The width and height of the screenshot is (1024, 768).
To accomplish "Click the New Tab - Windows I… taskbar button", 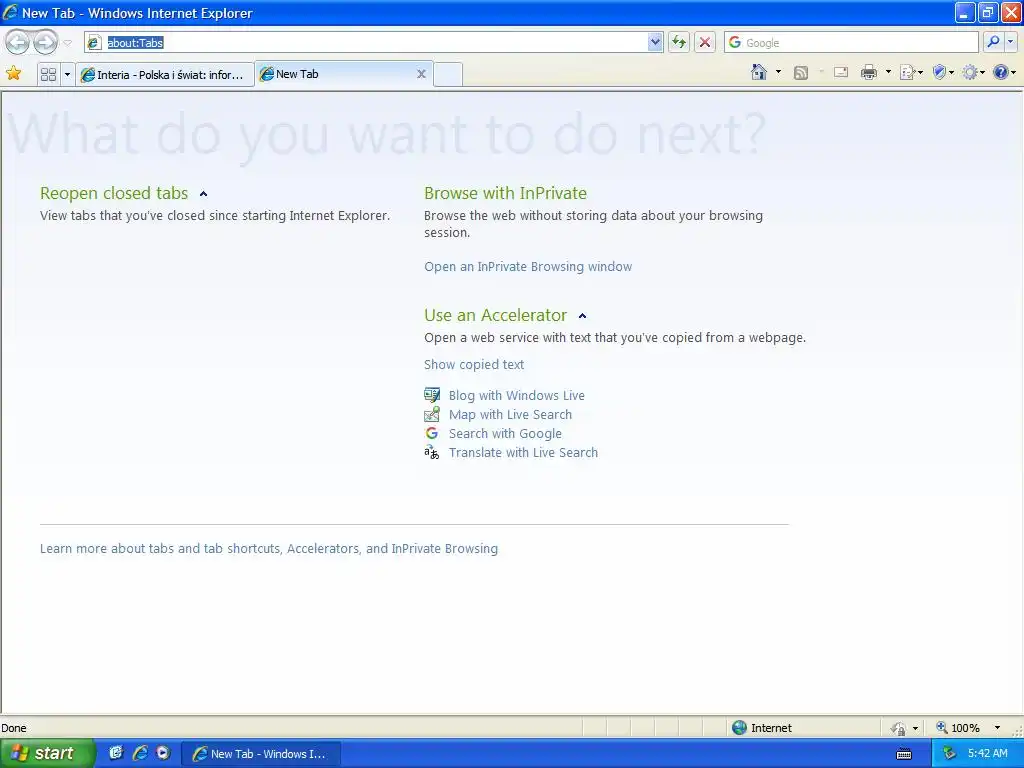I will [261, 754].
